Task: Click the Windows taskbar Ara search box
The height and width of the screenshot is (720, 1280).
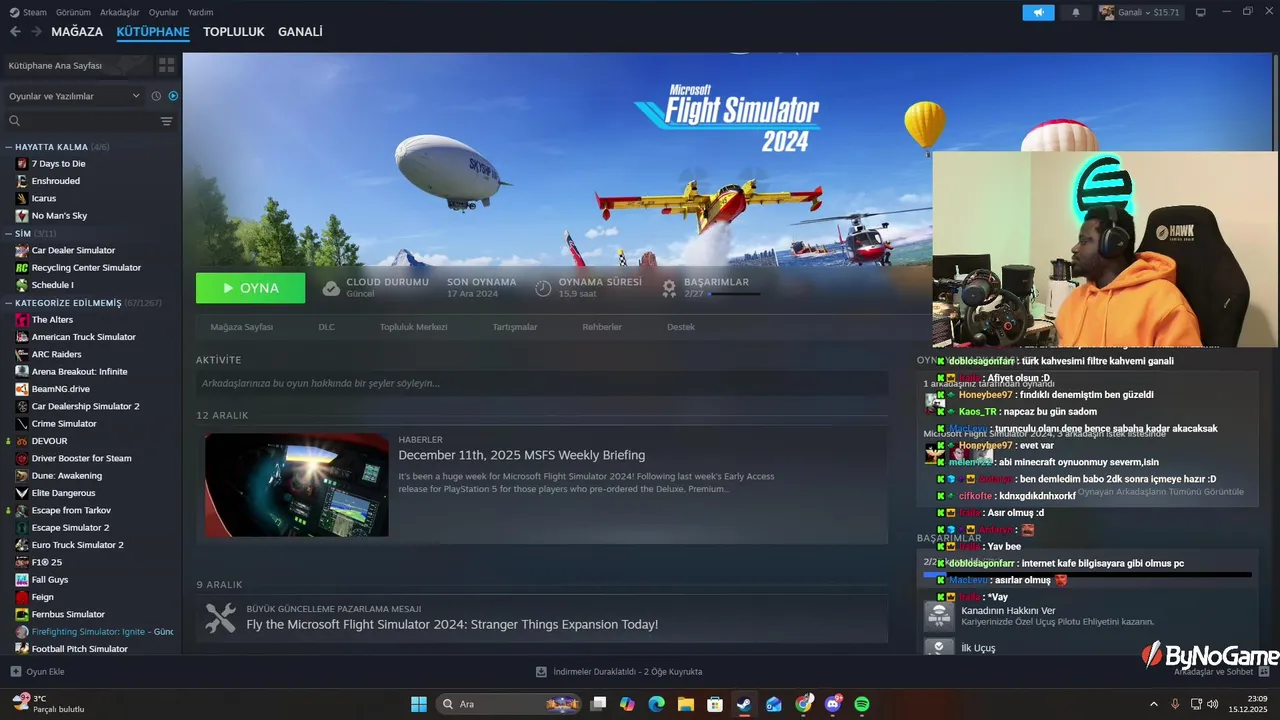Action: [508, 704]
